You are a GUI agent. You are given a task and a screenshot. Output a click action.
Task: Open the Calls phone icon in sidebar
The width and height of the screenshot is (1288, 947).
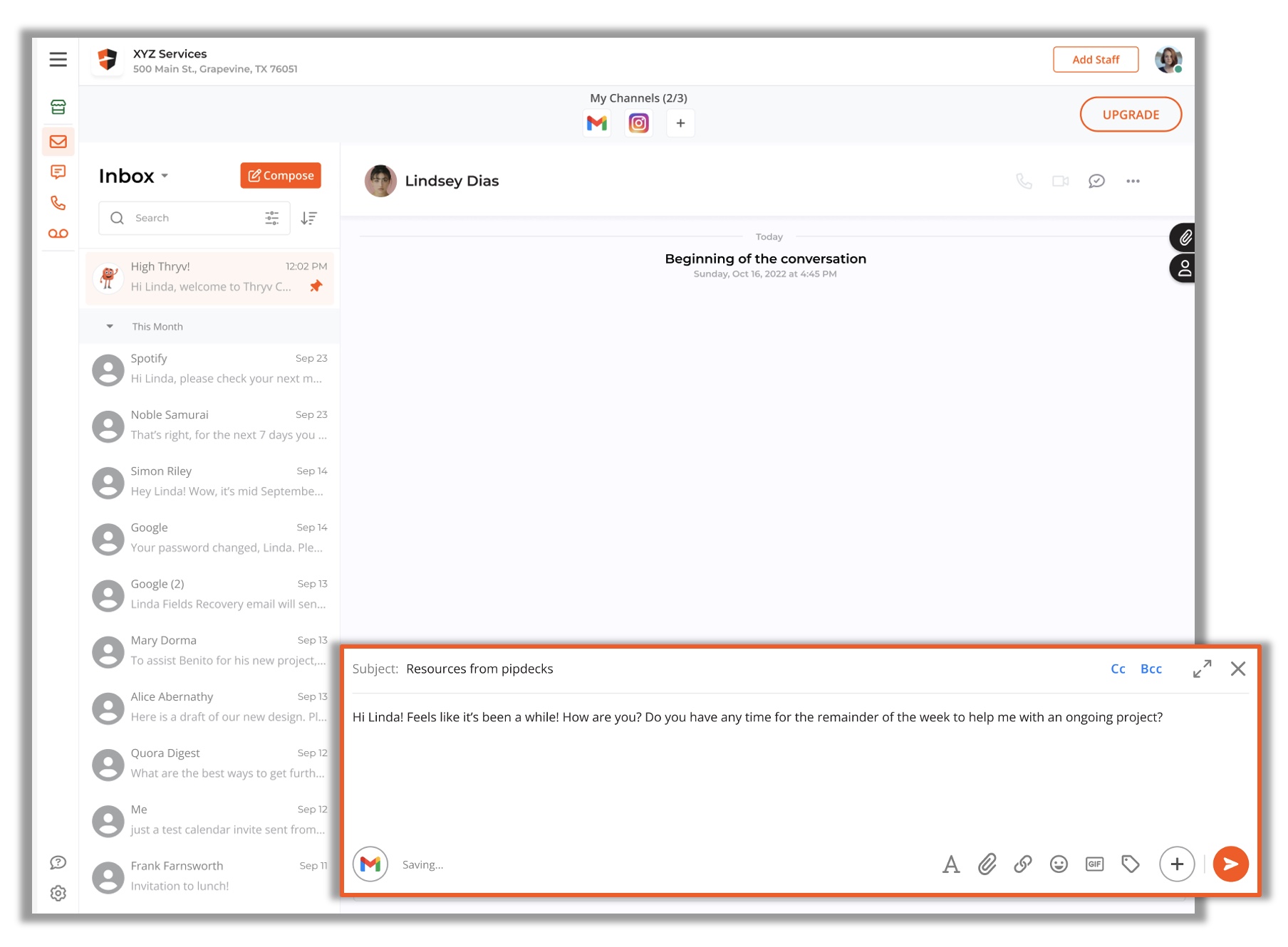(58, 203)
